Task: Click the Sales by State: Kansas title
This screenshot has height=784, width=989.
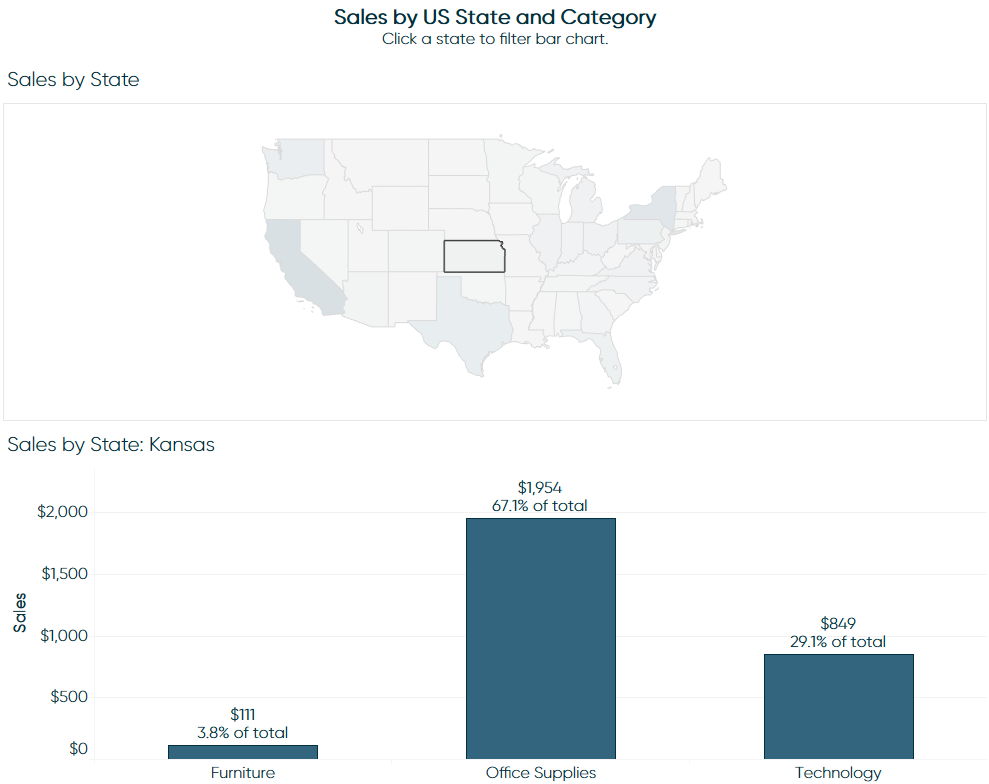Action: click(x=111, y=445)
